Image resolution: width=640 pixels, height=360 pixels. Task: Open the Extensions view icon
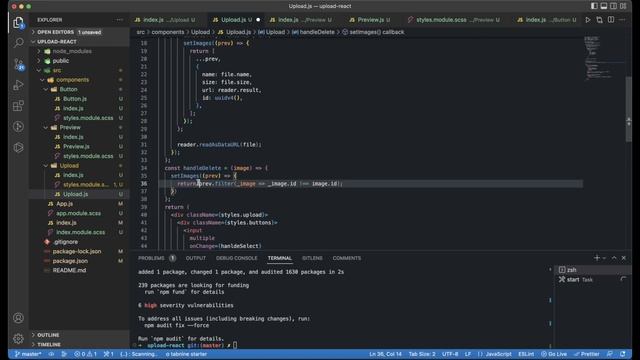coord(18,106)
